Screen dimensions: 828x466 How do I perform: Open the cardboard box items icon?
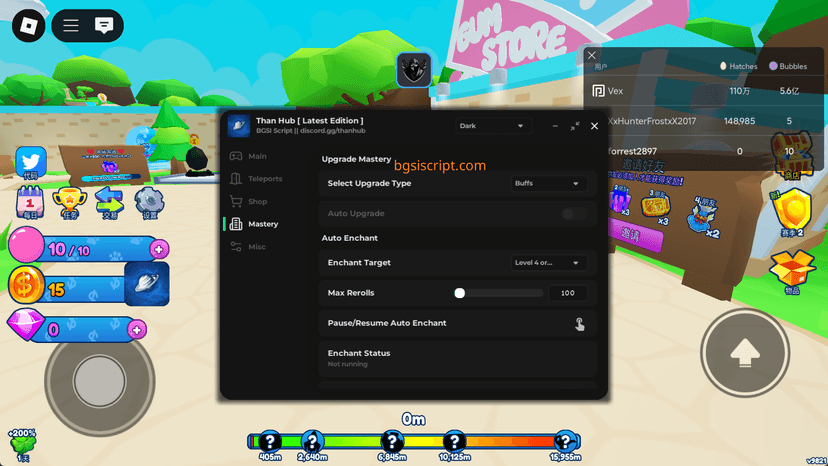click(x=791, y=270)
